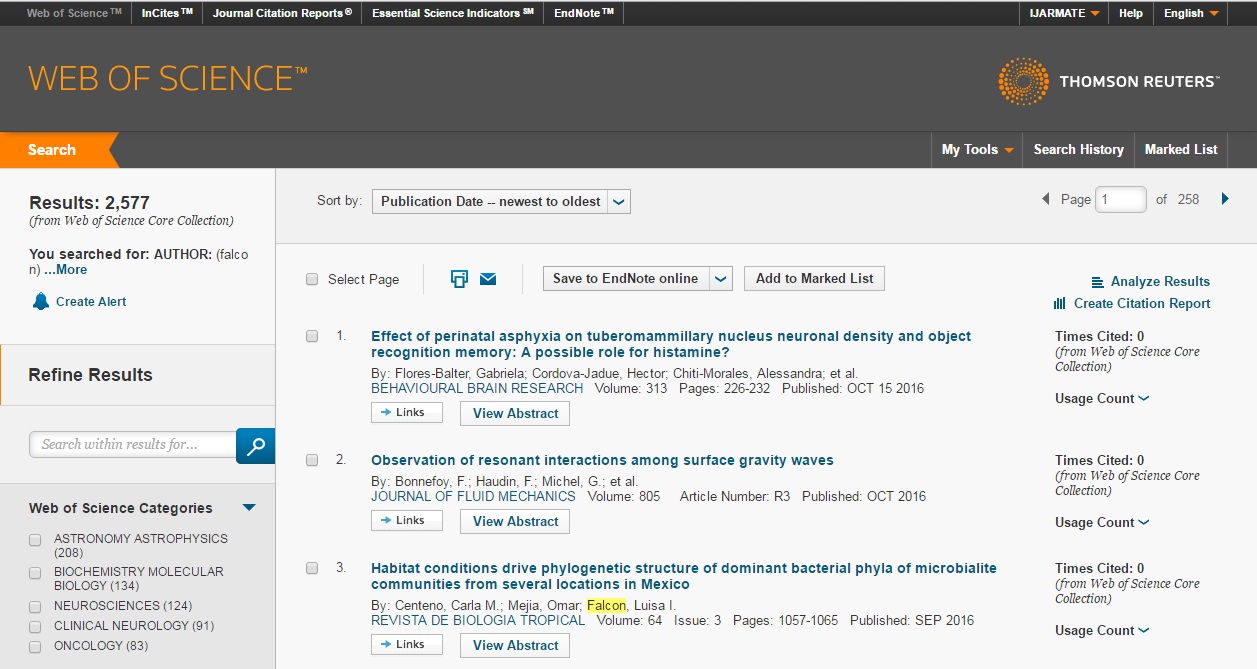Click the Create Alert bell icon
Screen dimensions: 1257x669
40,301
